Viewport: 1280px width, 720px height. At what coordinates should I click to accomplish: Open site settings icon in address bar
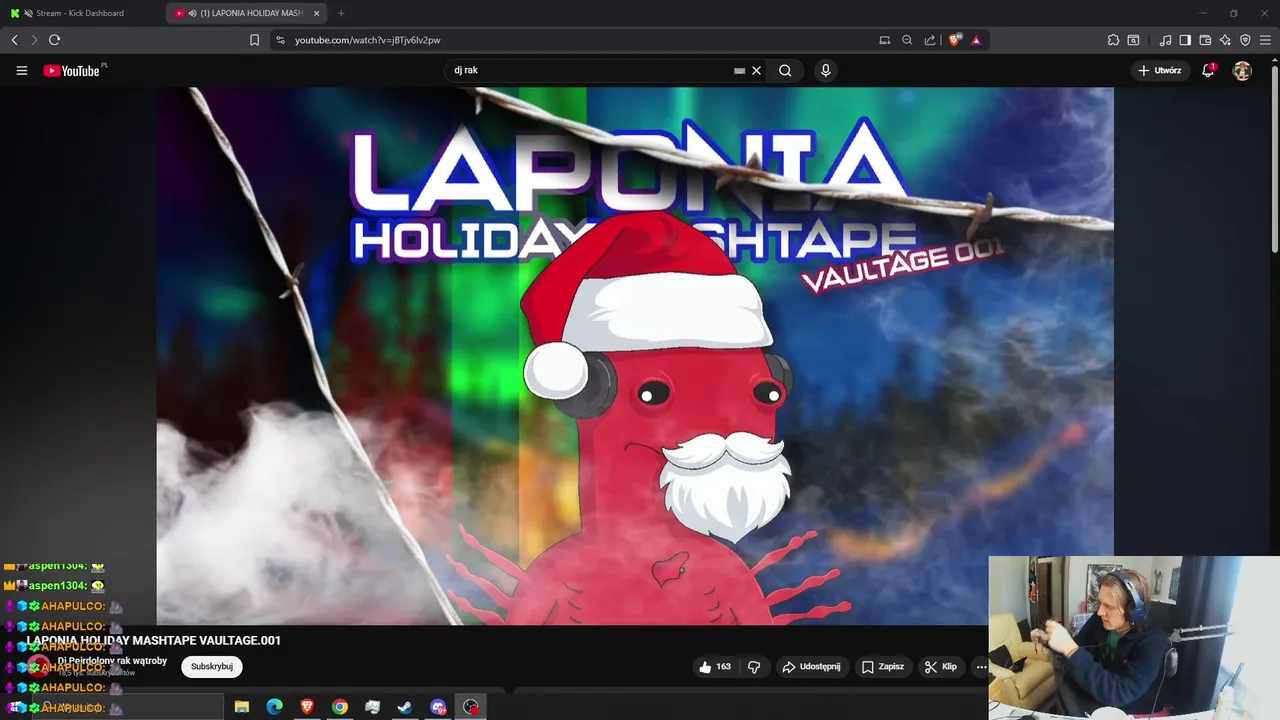click(x=280, y=40)
